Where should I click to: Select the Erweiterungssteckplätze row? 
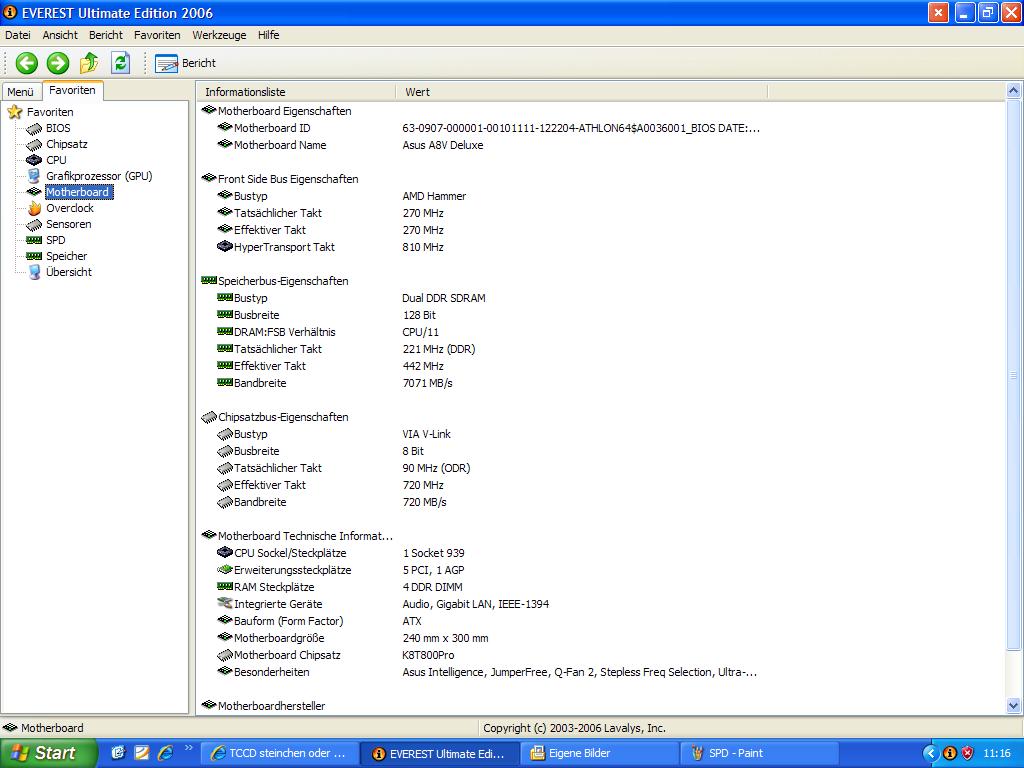coord(341,570)
